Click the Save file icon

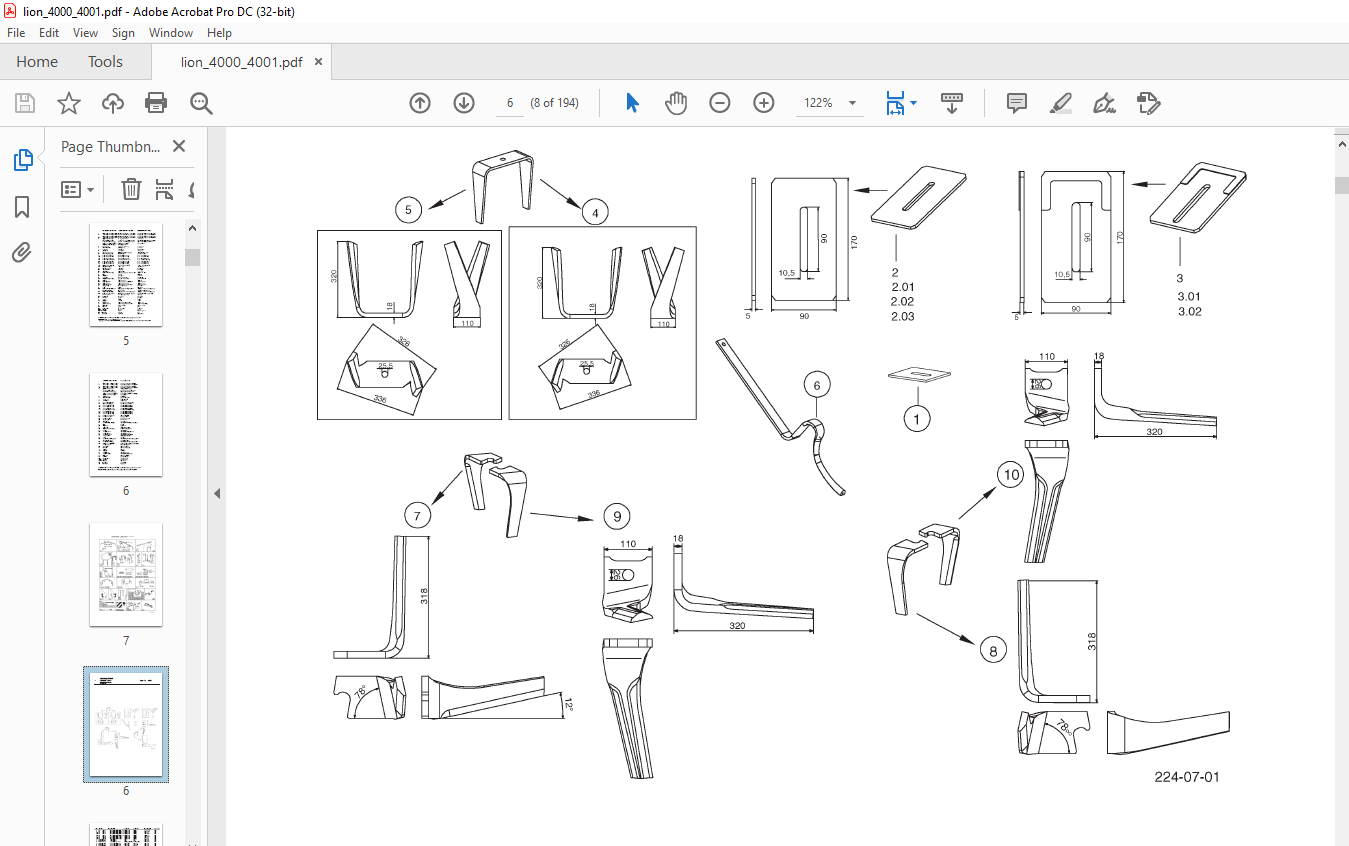point(25,103)
